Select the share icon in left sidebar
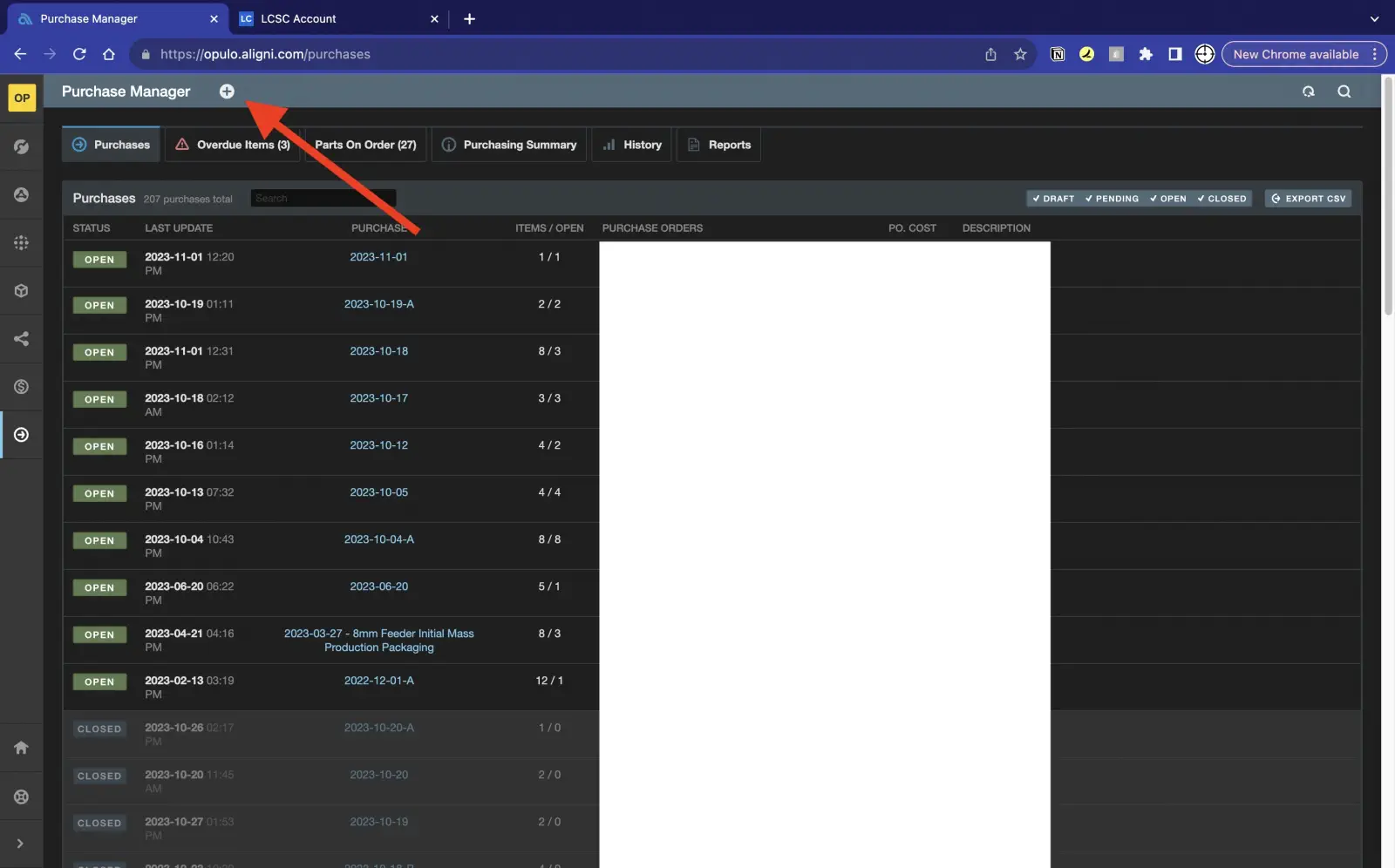 (21, 339)
